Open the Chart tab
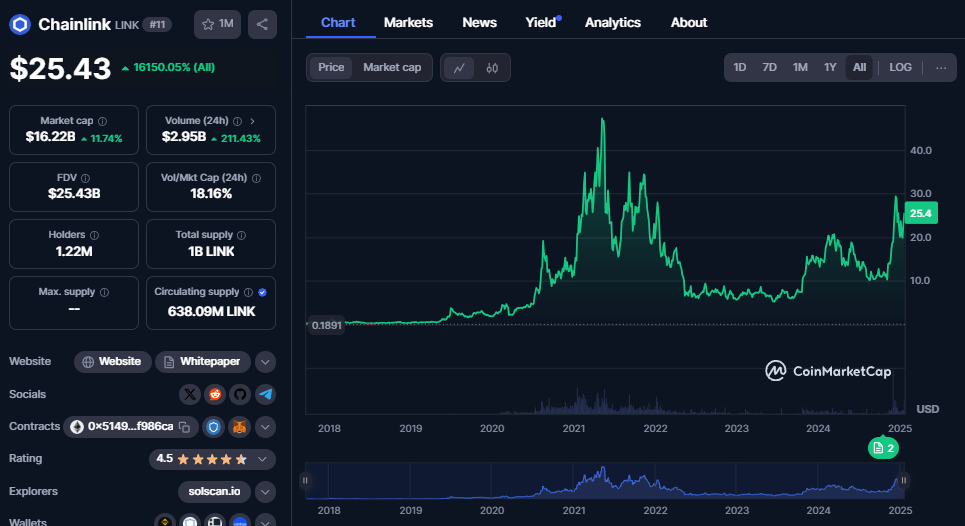Viewport: 965px width, 526px height. point(338,23)
